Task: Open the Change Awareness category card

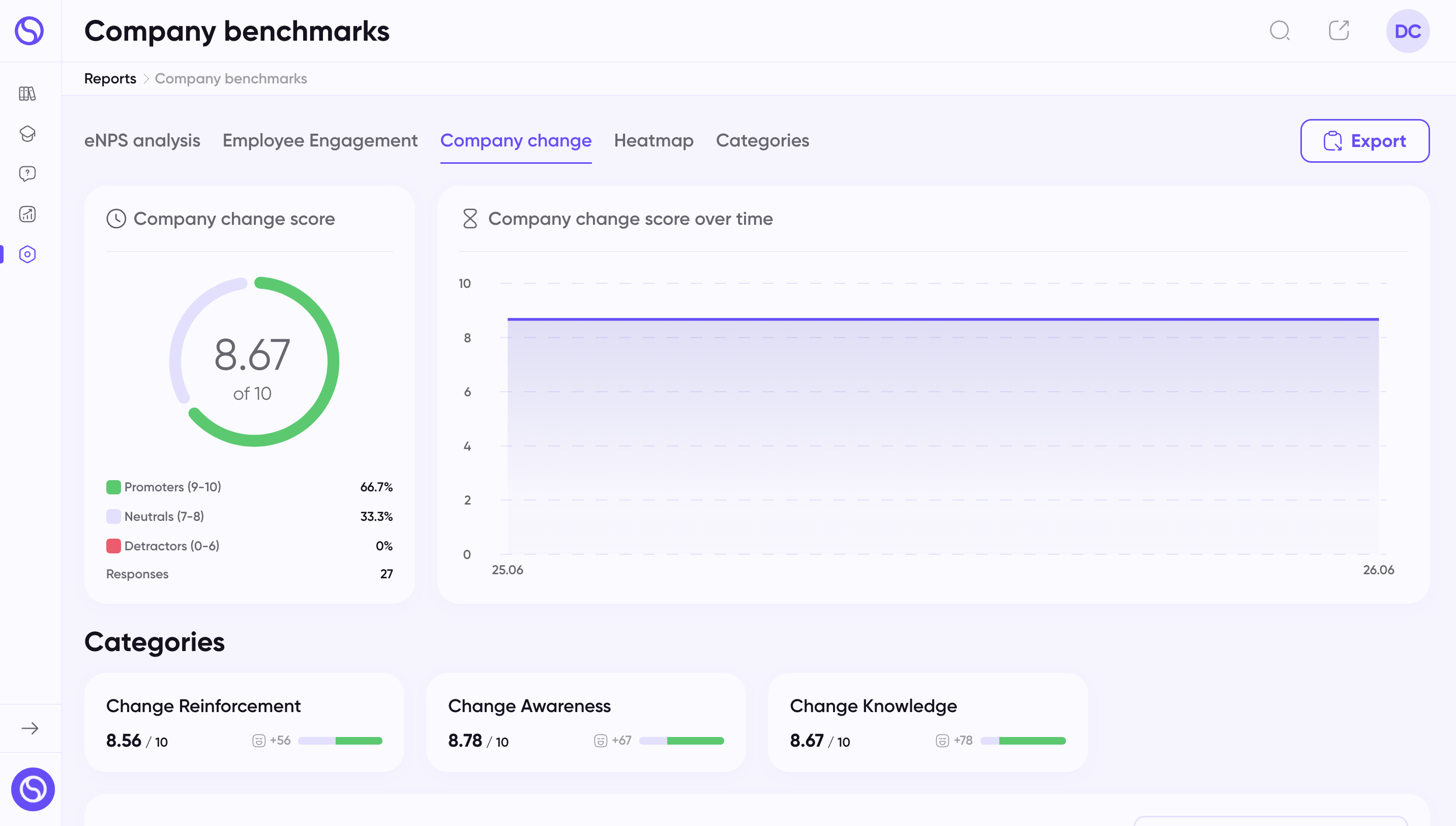Action: [586, 722]
